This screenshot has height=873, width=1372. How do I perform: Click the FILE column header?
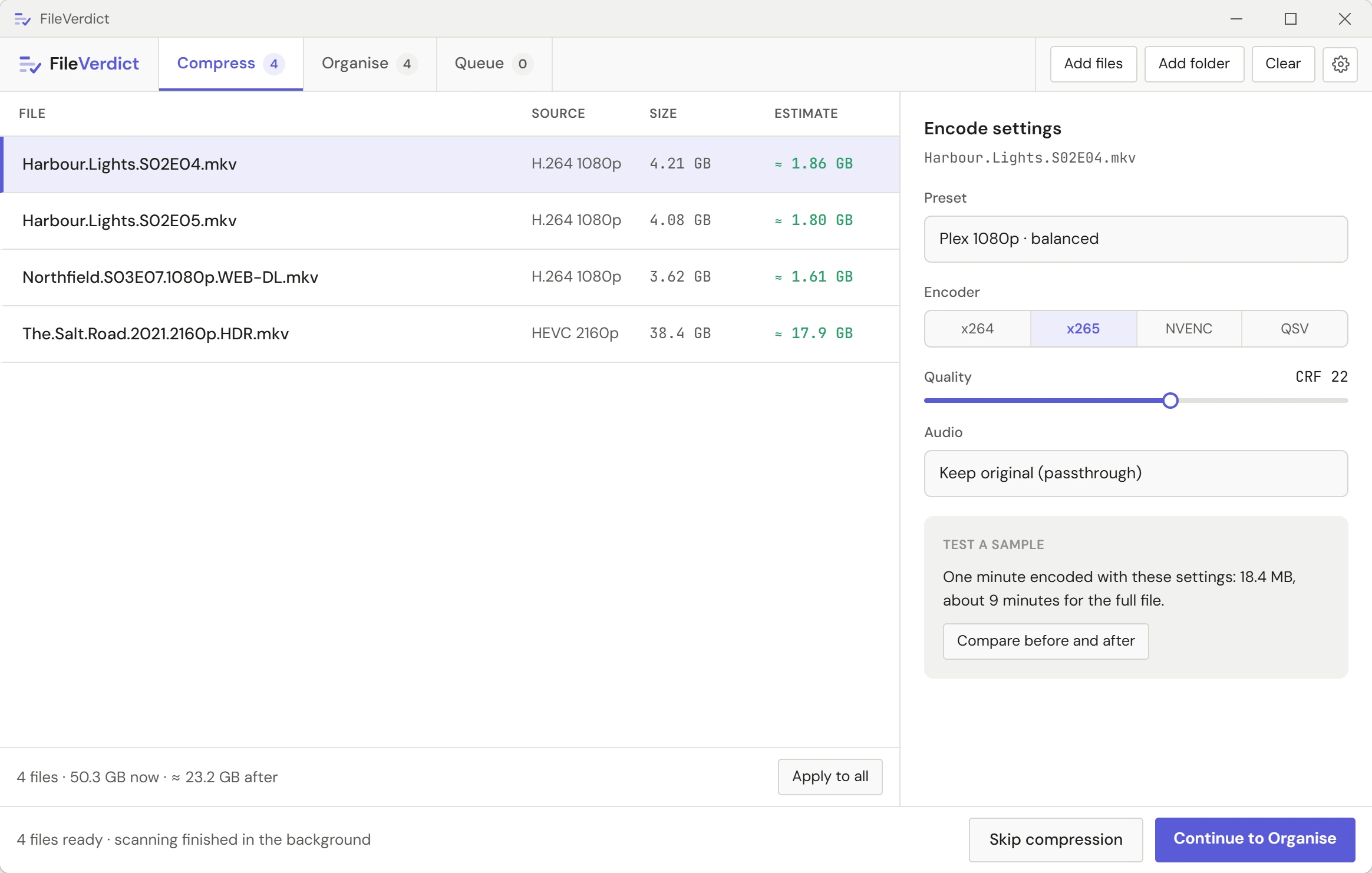click(32, 113)
